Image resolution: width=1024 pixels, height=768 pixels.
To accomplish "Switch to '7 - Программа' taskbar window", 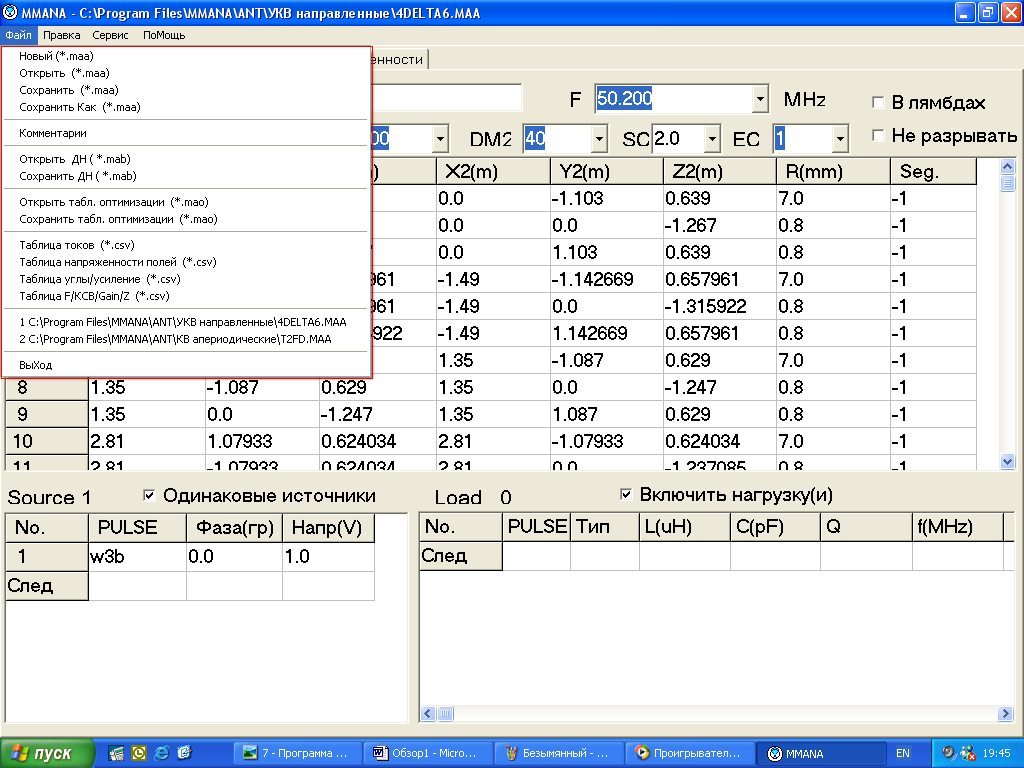I will pyautogui.click(x=297, y=753).
